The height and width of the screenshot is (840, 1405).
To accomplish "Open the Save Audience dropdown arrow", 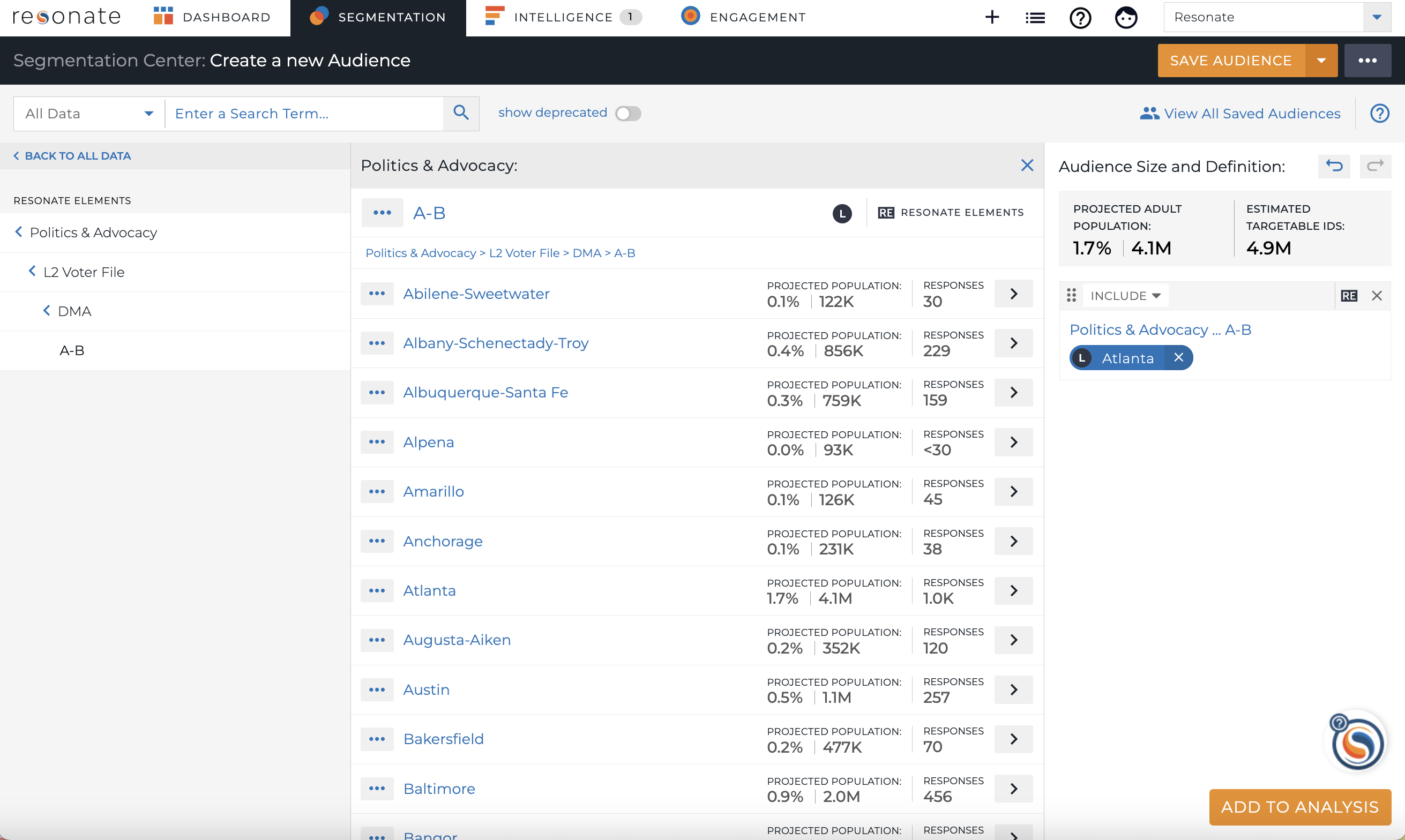I will point(1321,61).
